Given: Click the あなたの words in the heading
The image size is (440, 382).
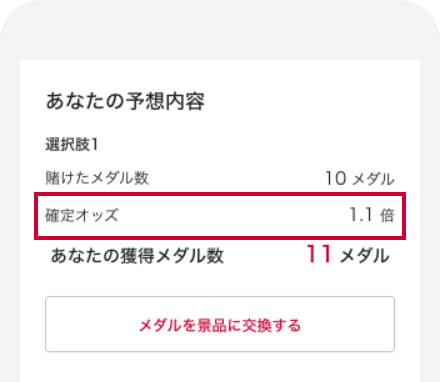Looking at the screenshot, I should 85,101.
